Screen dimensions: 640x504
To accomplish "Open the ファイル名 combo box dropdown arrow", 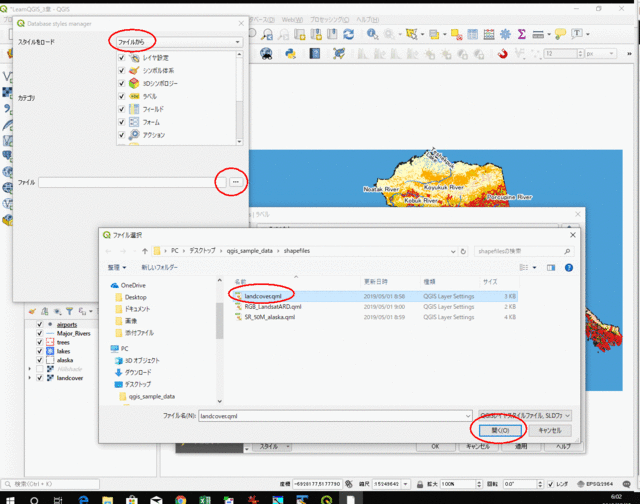I will 468,416.
